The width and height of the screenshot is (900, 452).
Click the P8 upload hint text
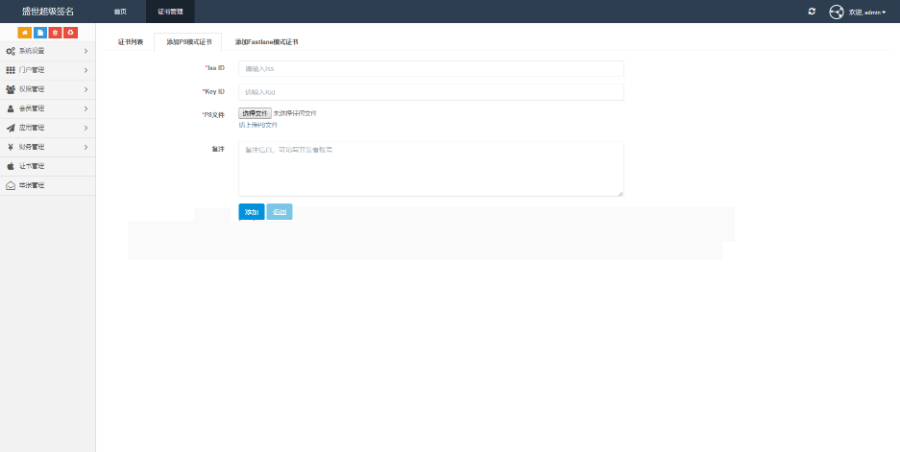point(258,125)
